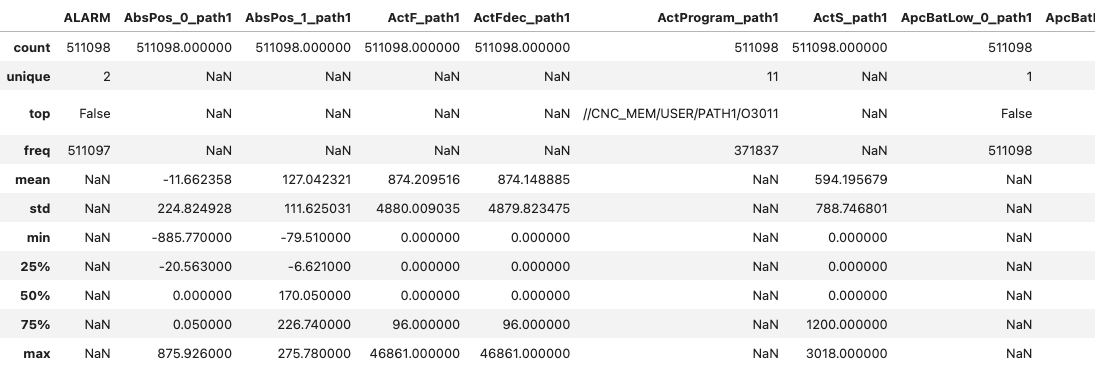Click the ActFdec_path1 column header
This screenshot has height=379, width=1095.
522,17
